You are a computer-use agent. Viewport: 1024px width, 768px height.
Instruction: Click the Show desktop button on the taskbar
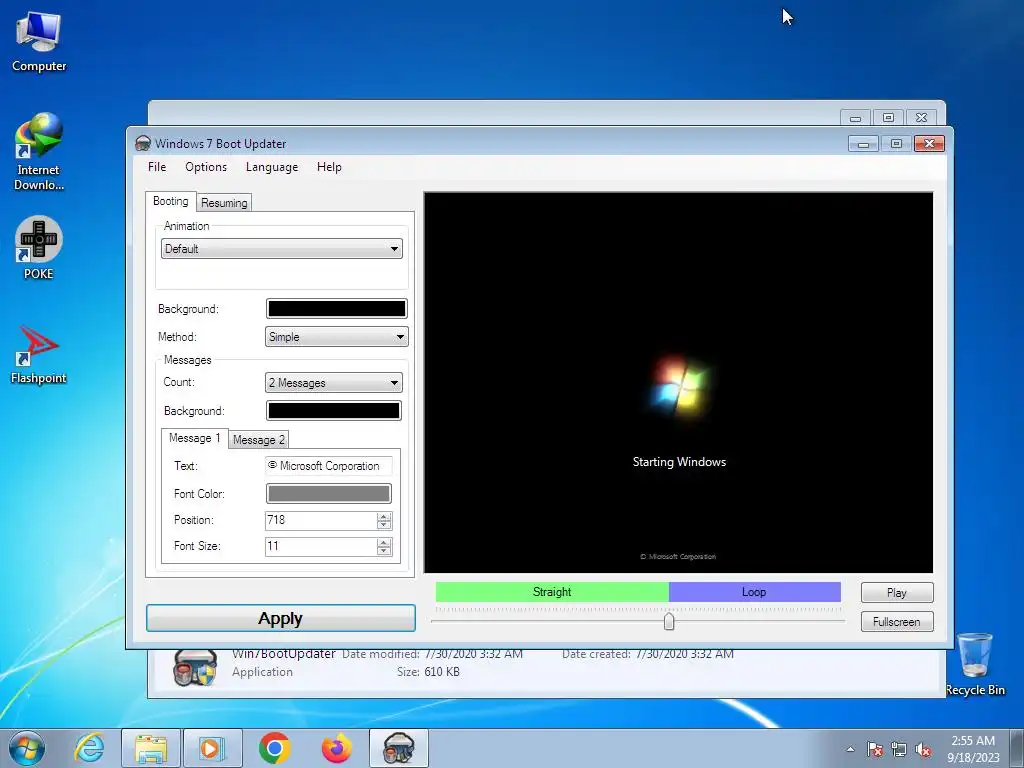pos(1018,748)
